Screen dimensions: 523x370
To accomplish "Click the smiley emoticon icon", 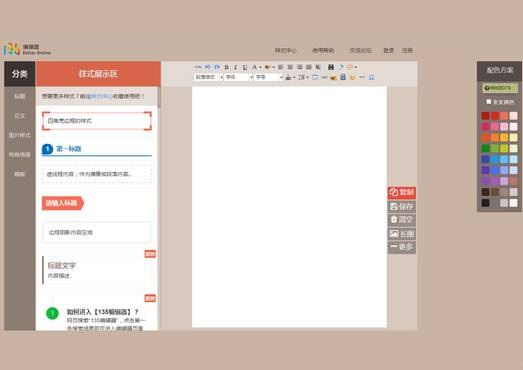I will (x=352, y=77).
